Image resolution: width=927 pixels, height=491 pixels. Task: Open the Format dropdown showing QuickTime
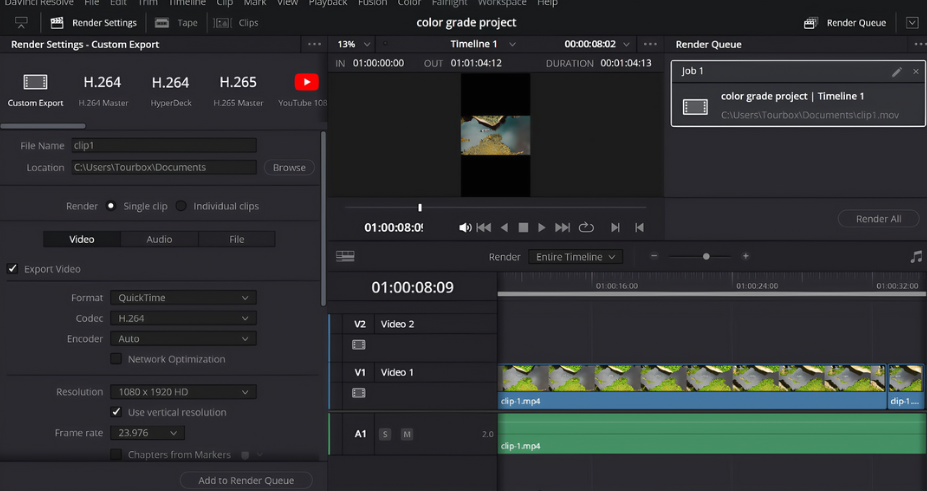183,298
